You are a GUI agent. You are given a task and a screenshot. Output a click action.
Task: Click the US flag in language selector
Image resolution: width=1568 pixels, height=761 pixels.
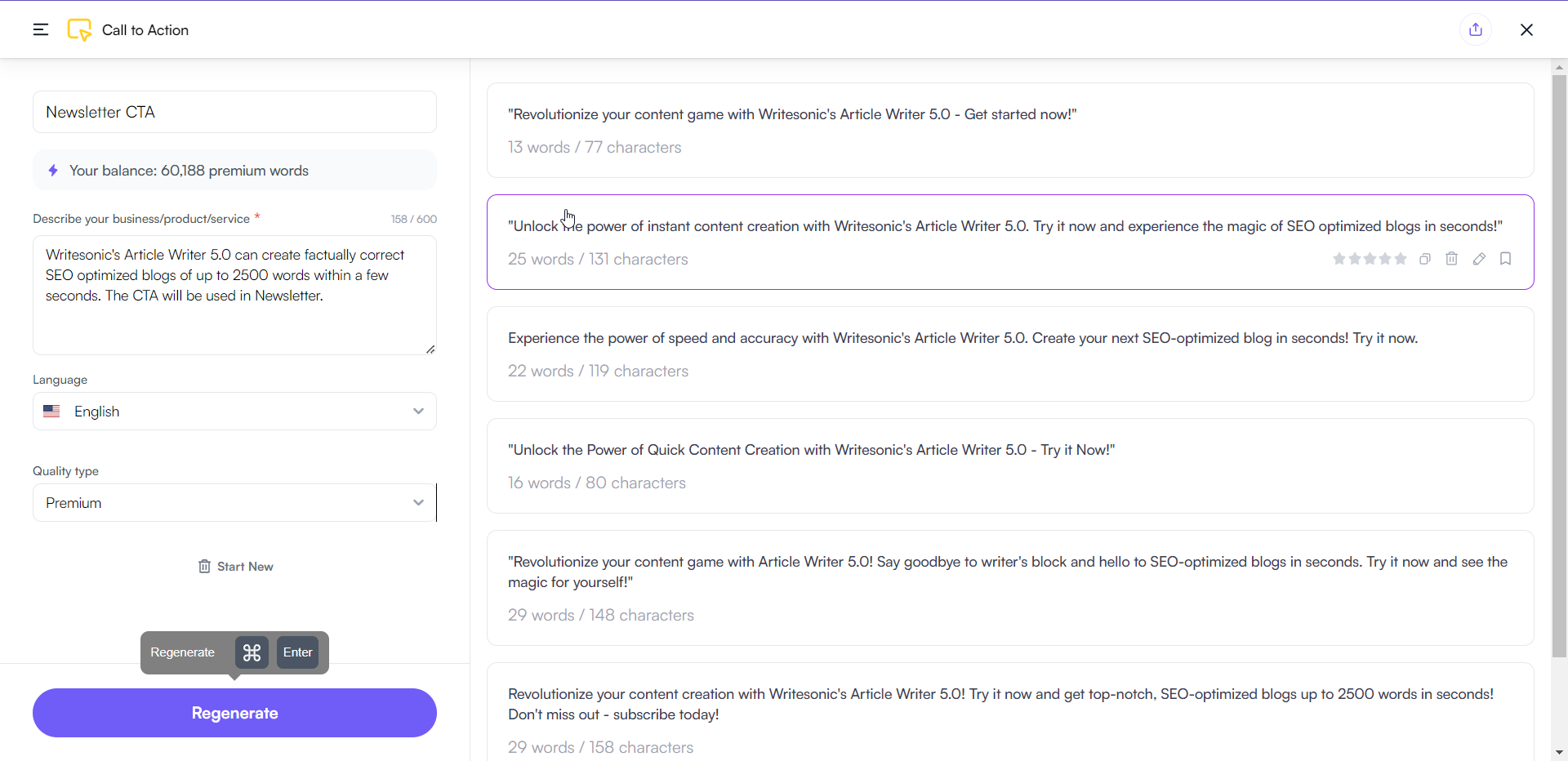pyautogui.click(x=51, y=411)
